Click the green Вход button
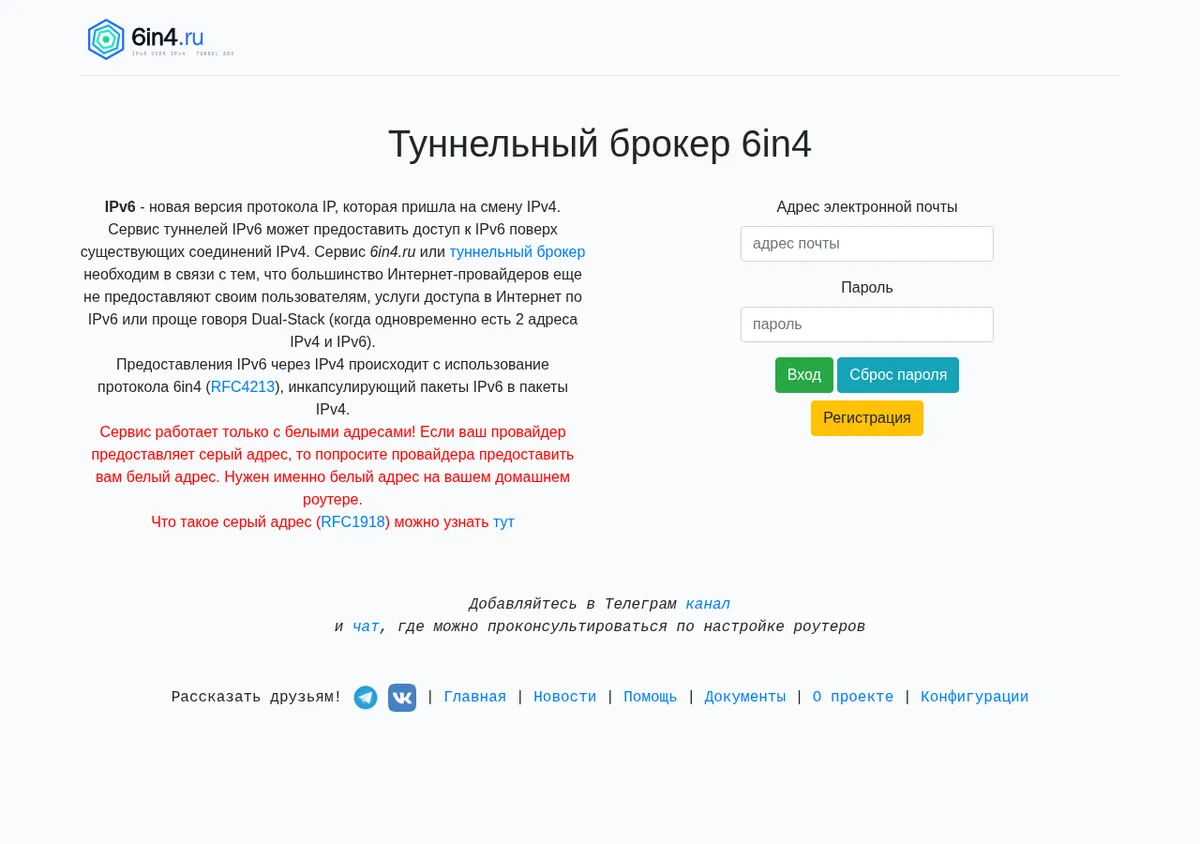 (804, 375)
